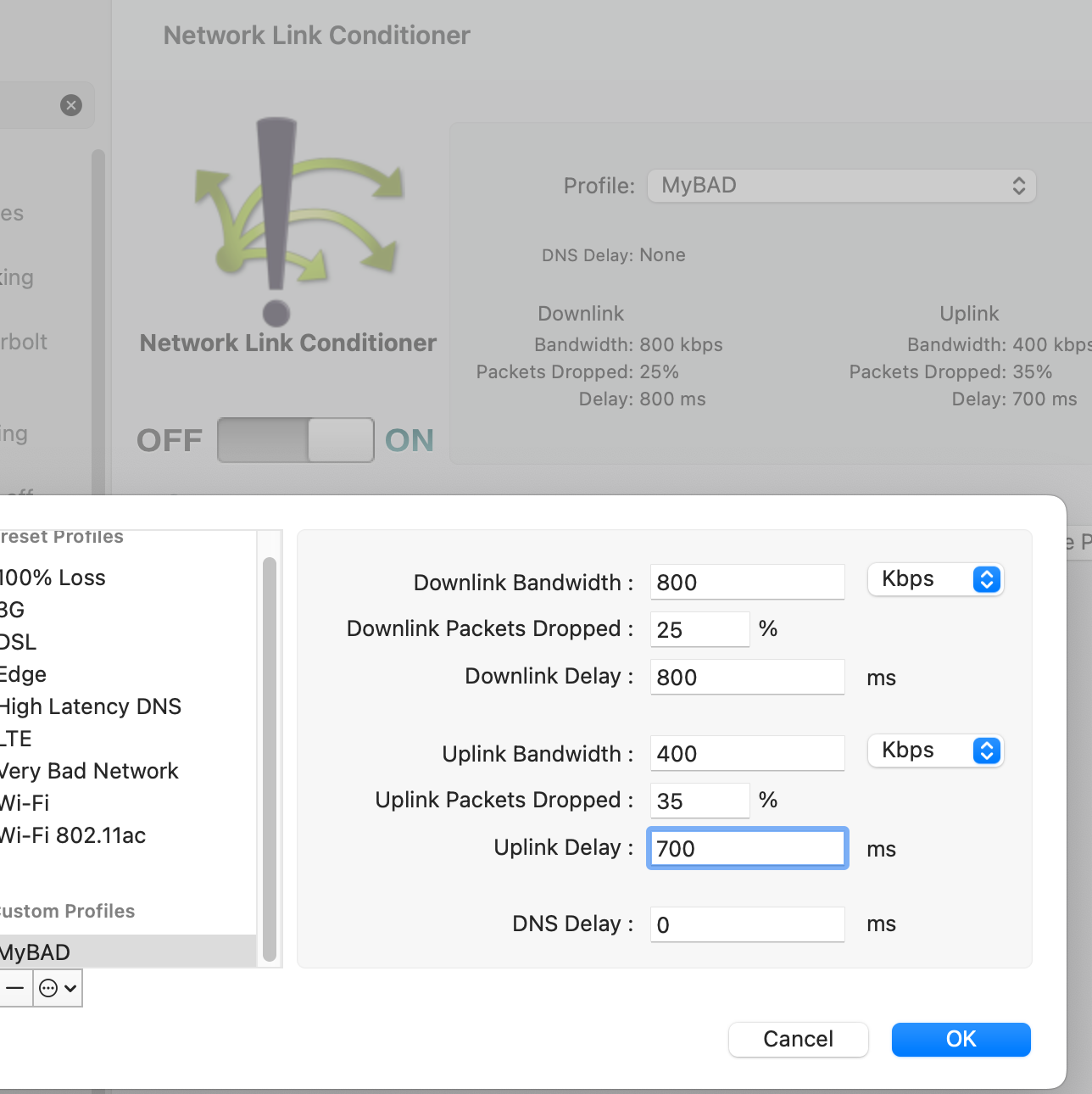Click the DNS Delay input field
This screenshot has height=1094, width=1092.
tap(747, 924)
